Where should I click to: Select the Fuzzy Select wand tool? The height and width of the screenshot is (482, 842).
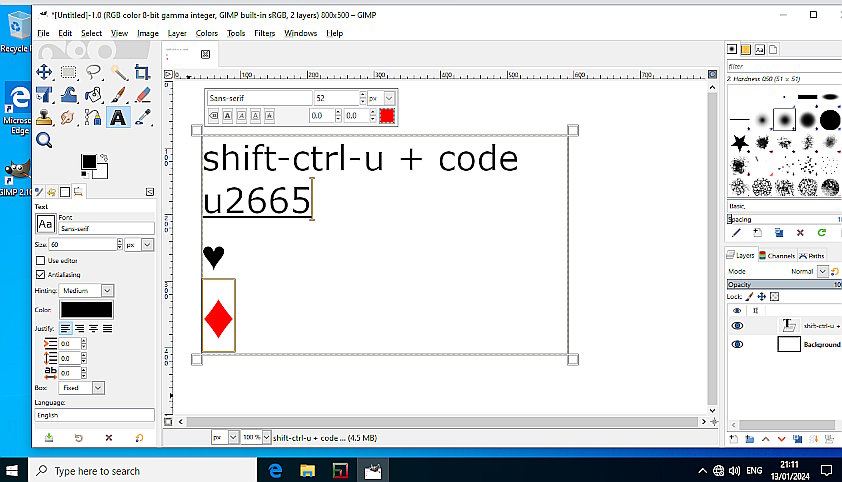pos(118,72)
